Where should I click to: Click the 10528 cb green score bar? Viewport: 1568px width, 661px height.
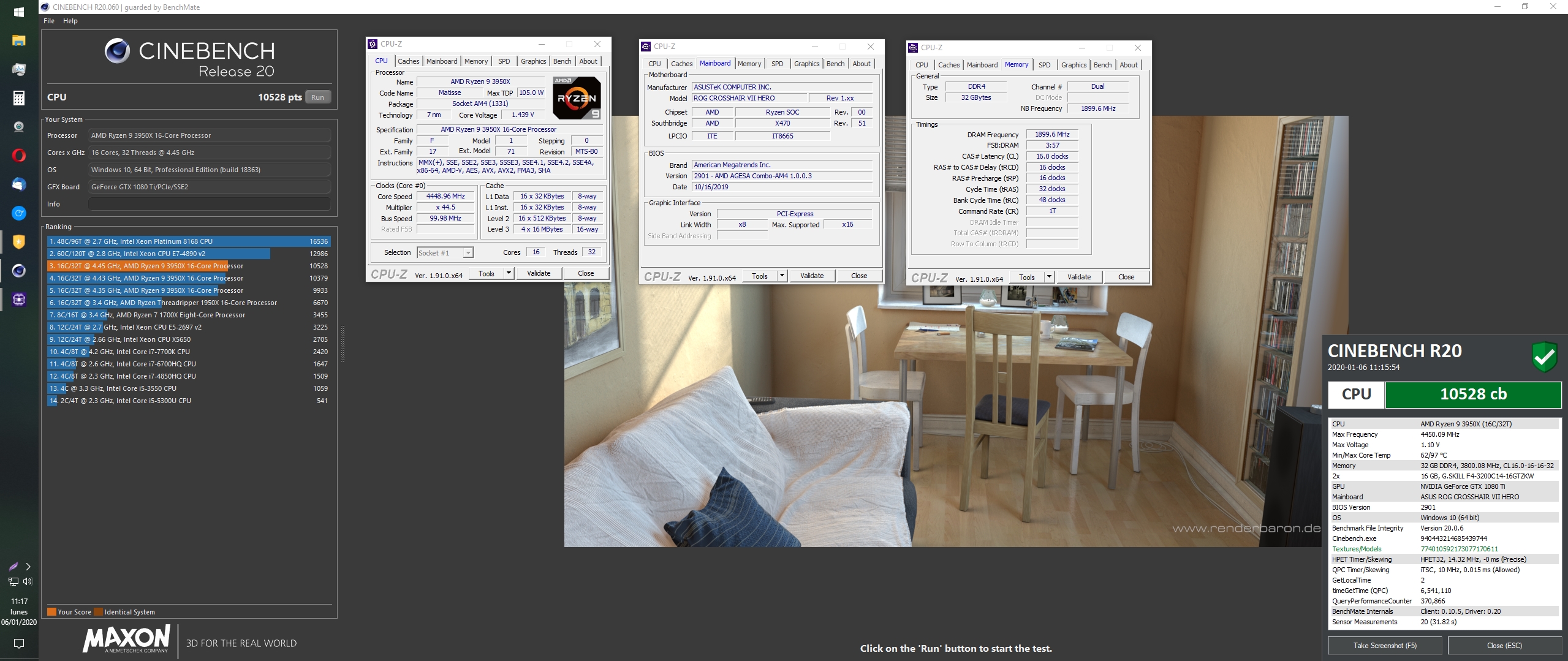click(x=1473, y=395)
